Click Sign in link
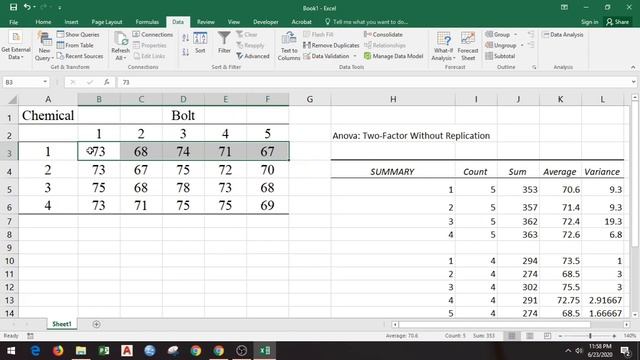Image resolution: width=640 pixels, height=360 pixels. (x=589, y=22)
